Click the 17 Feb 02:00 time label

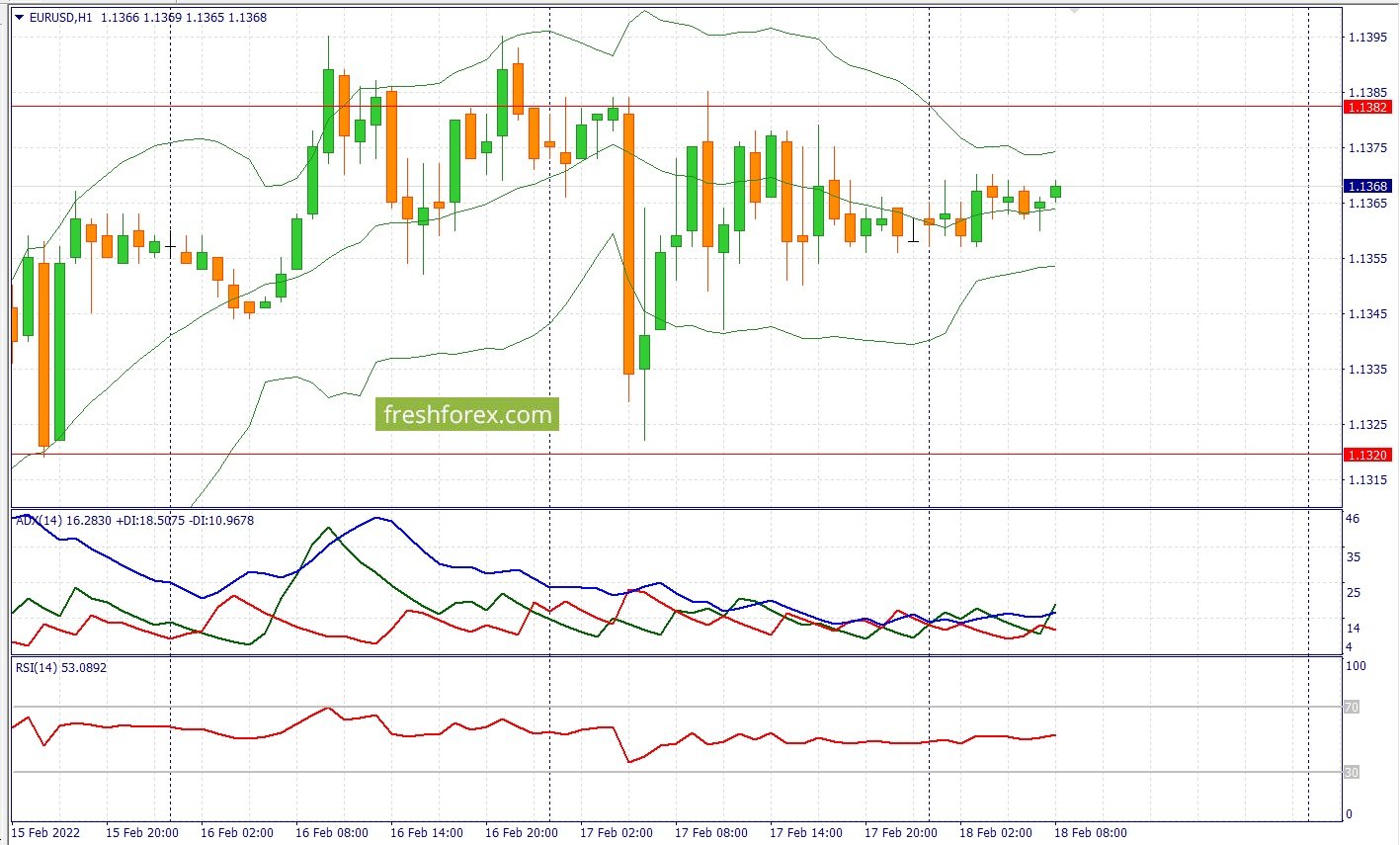[x=617, y=832]
